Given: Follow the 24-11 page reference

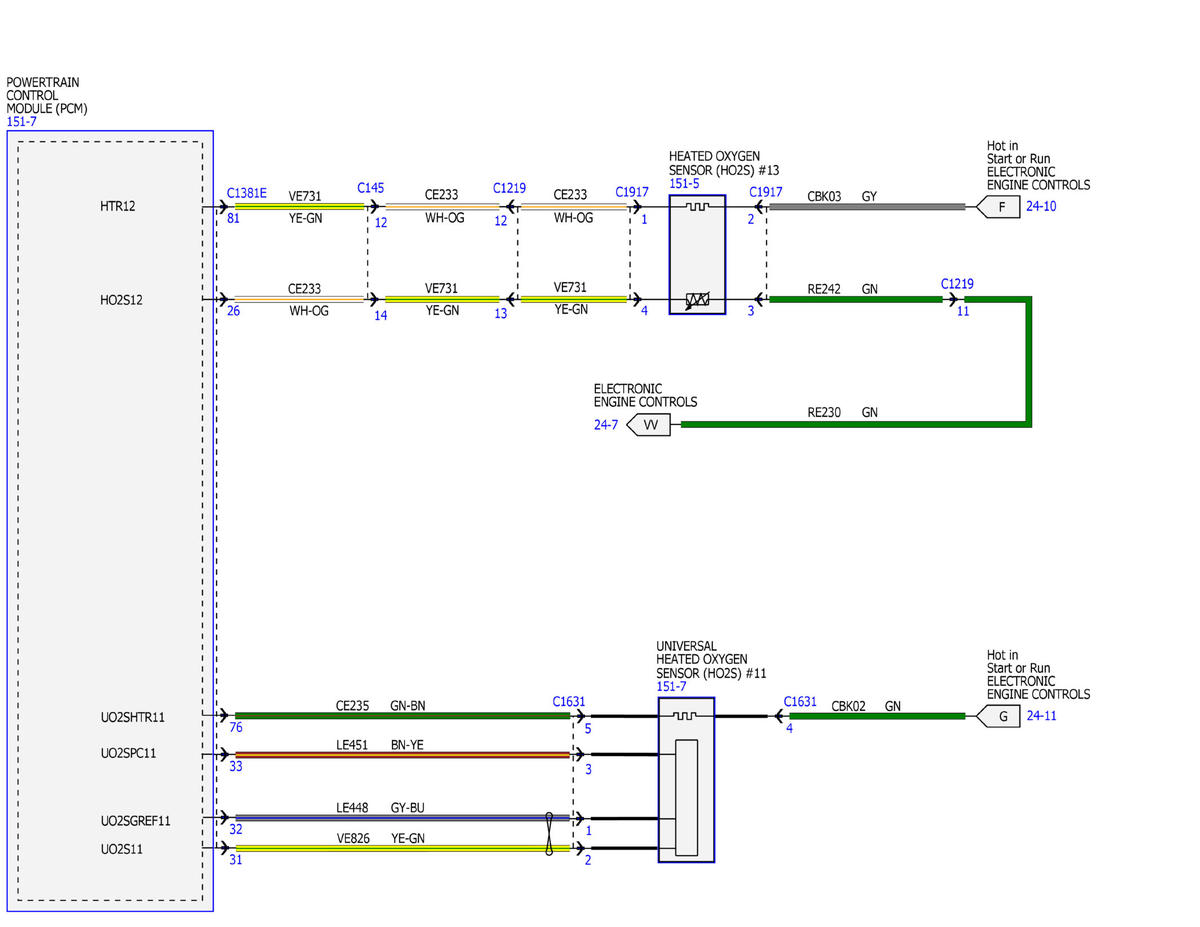Looking at the screenshot, I should point(1041,716).
